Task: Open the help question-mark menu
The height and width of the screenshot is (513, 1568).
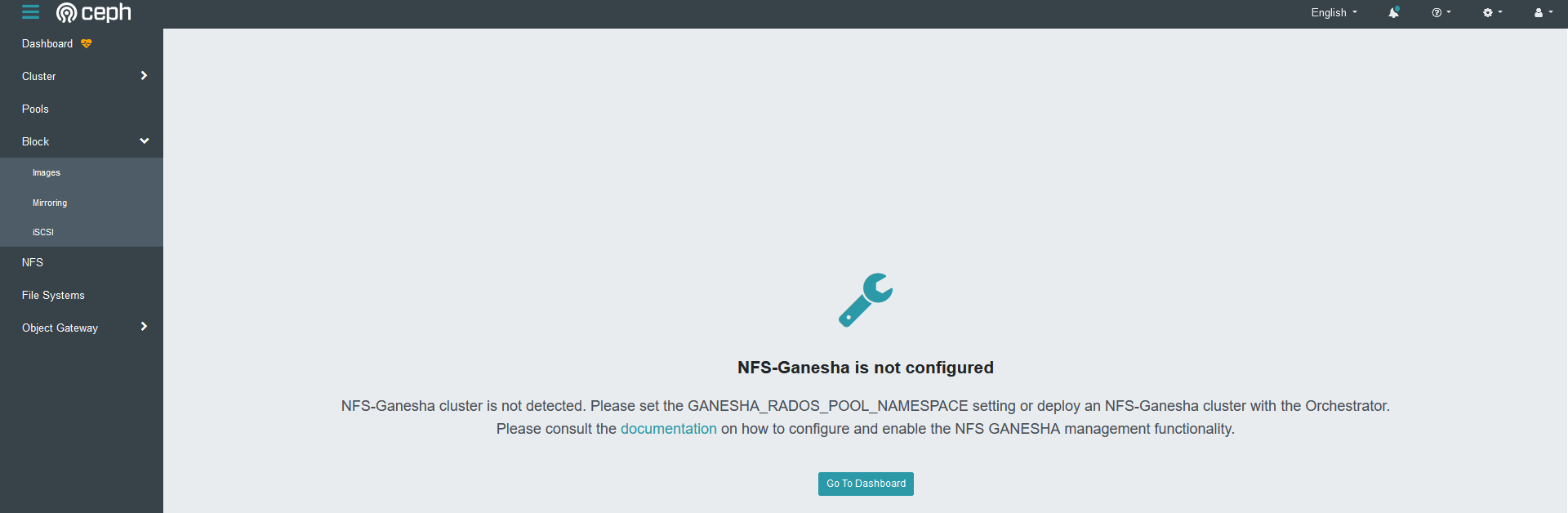Action: (1441, 12)
